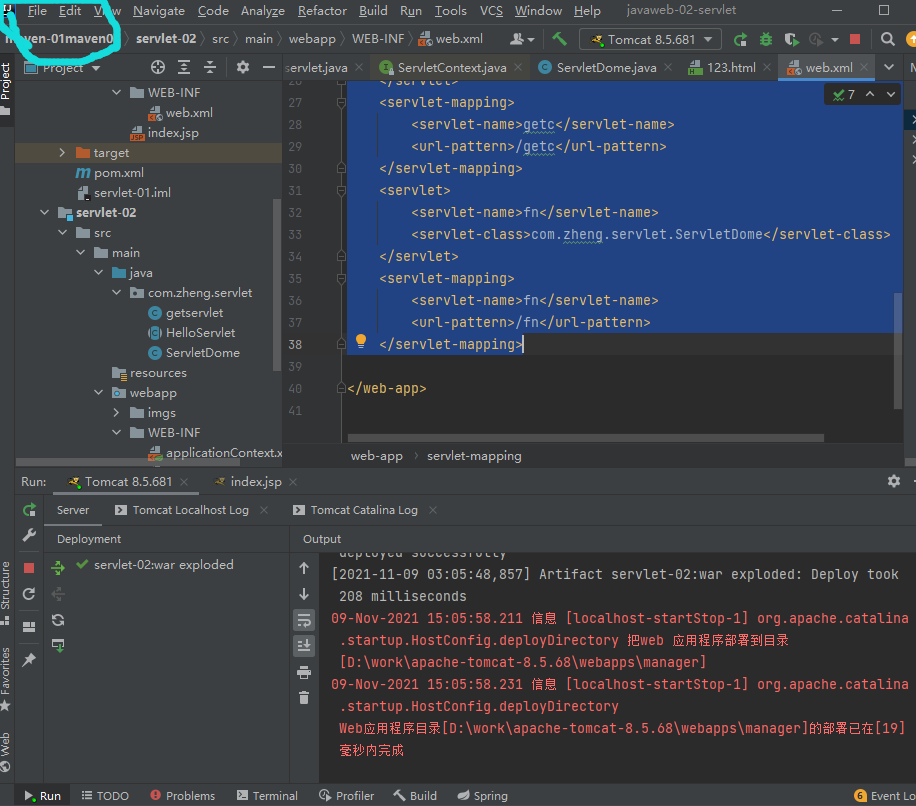The width and height of the screenshot is (916, 806).
Task: Click the locate-in-project crosshair icon
Action: click(157, 68)
